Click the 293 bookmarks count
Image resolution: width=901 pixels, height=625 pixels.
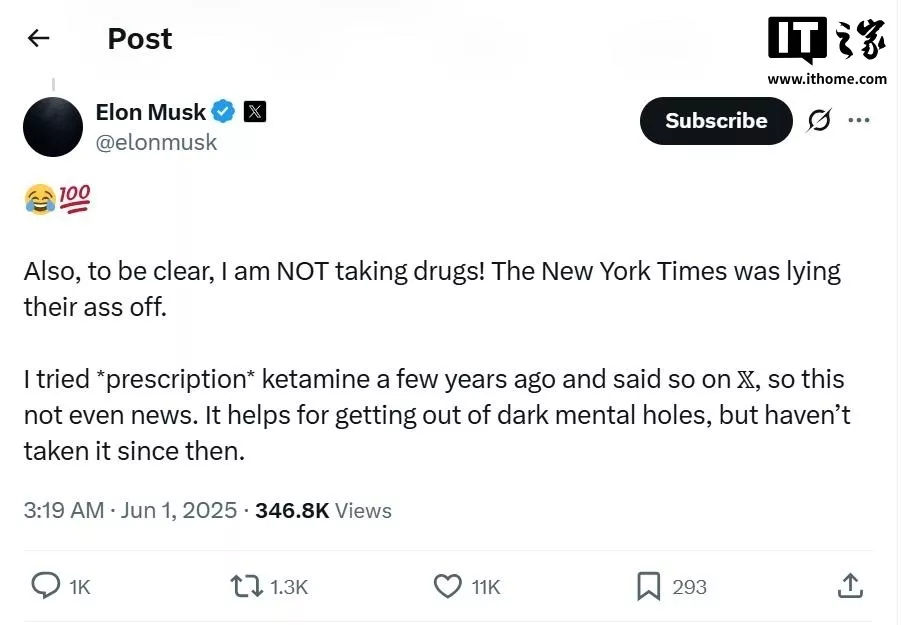(x=690, y=587)
